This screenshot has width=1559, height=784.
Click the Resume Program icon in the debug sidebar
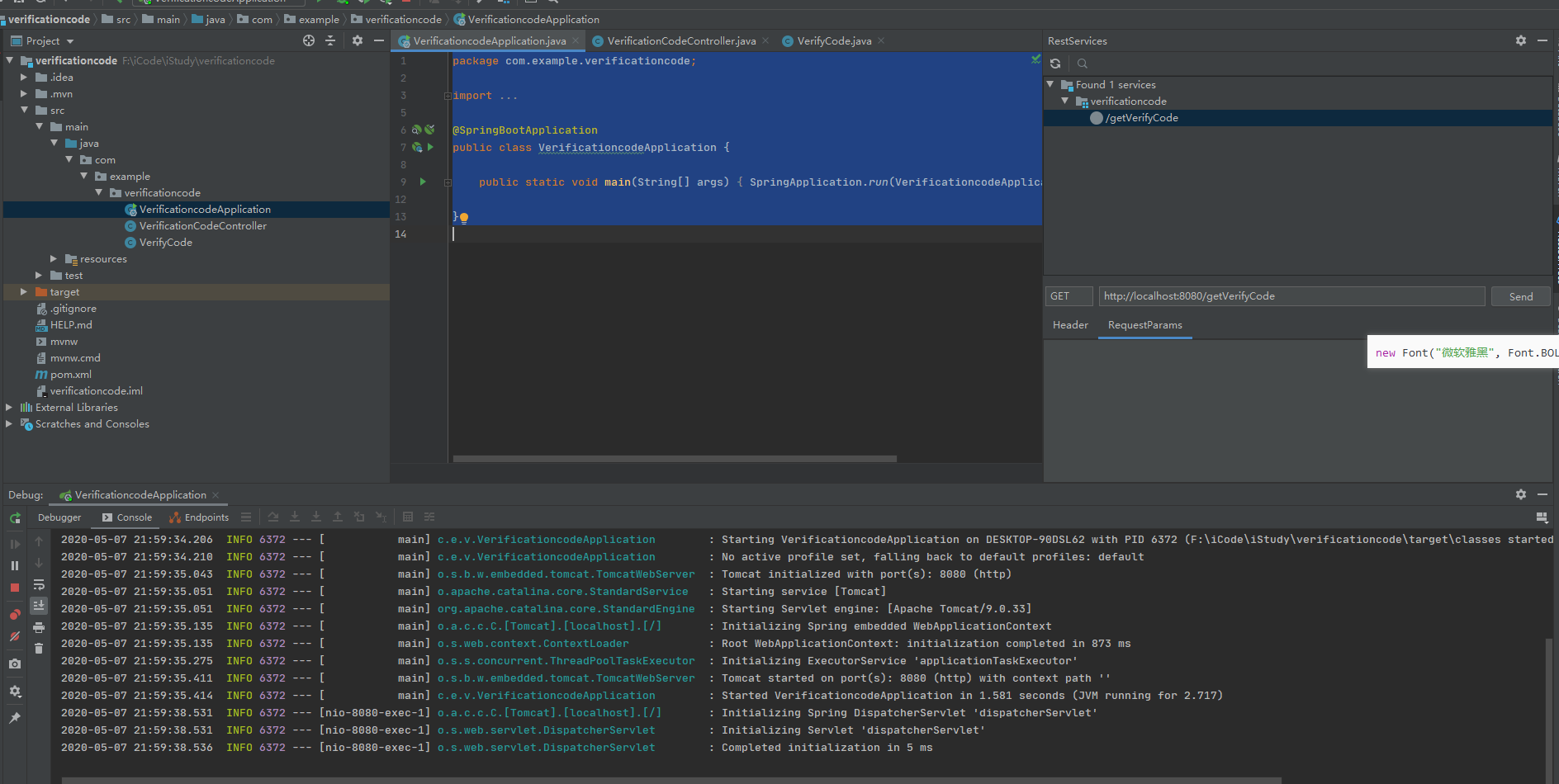pyautogui.click(x=15, y=544)
